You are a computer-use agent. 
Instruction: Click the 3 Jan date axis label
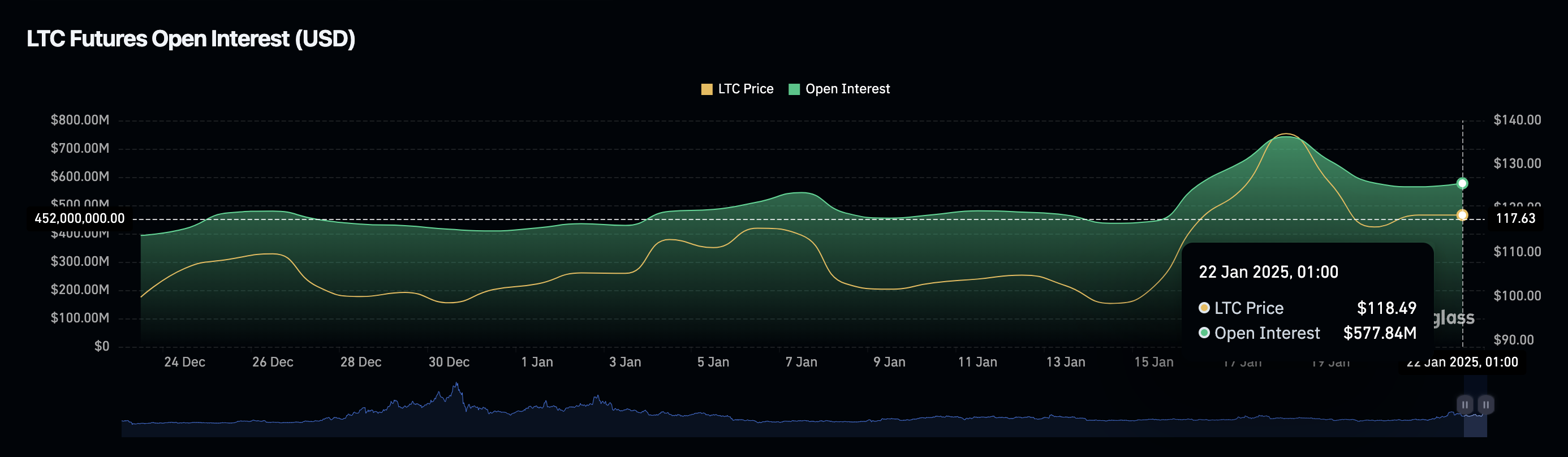(625, 362)
